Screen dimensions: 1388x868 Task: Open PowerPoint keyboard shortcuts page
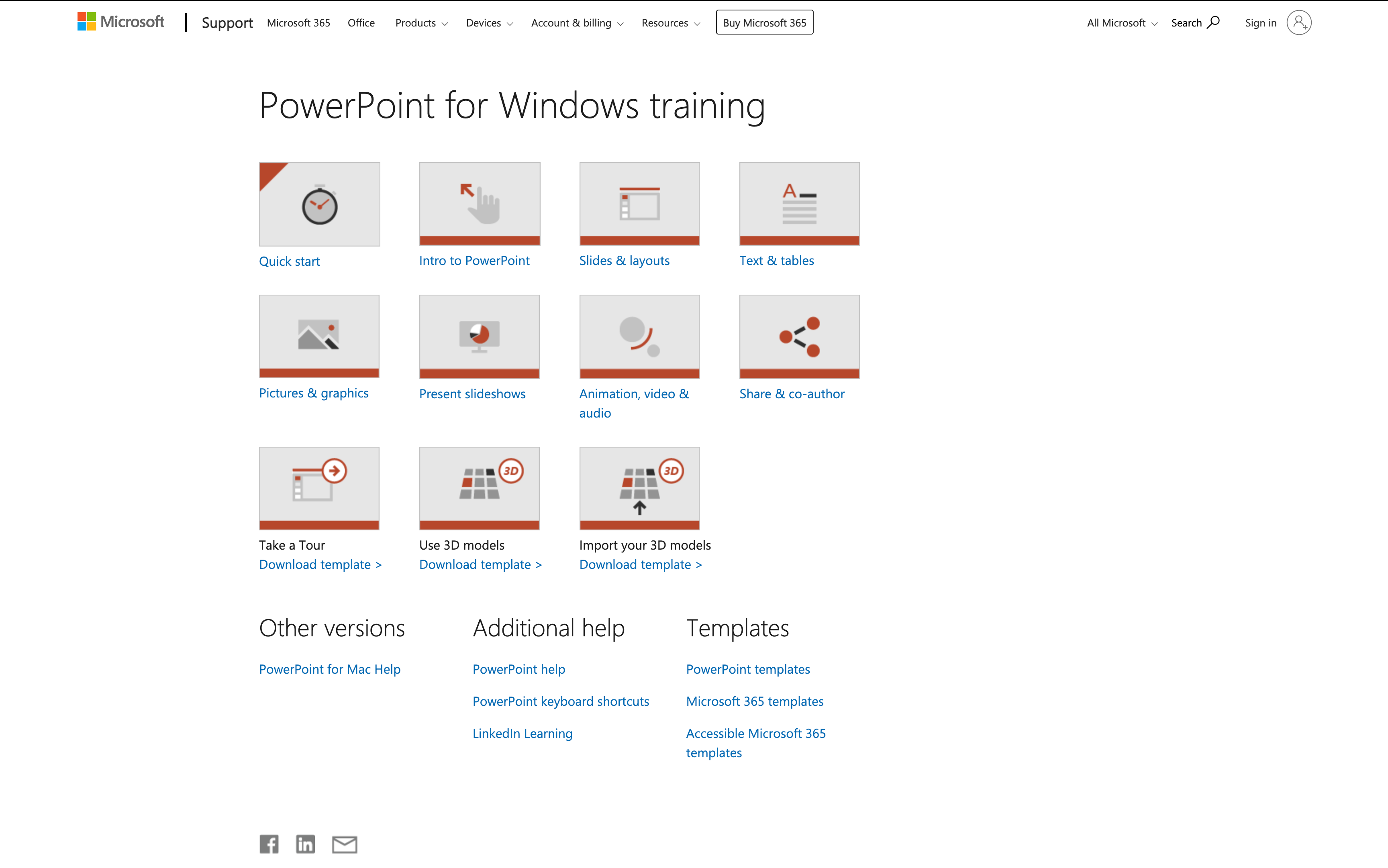561,701
